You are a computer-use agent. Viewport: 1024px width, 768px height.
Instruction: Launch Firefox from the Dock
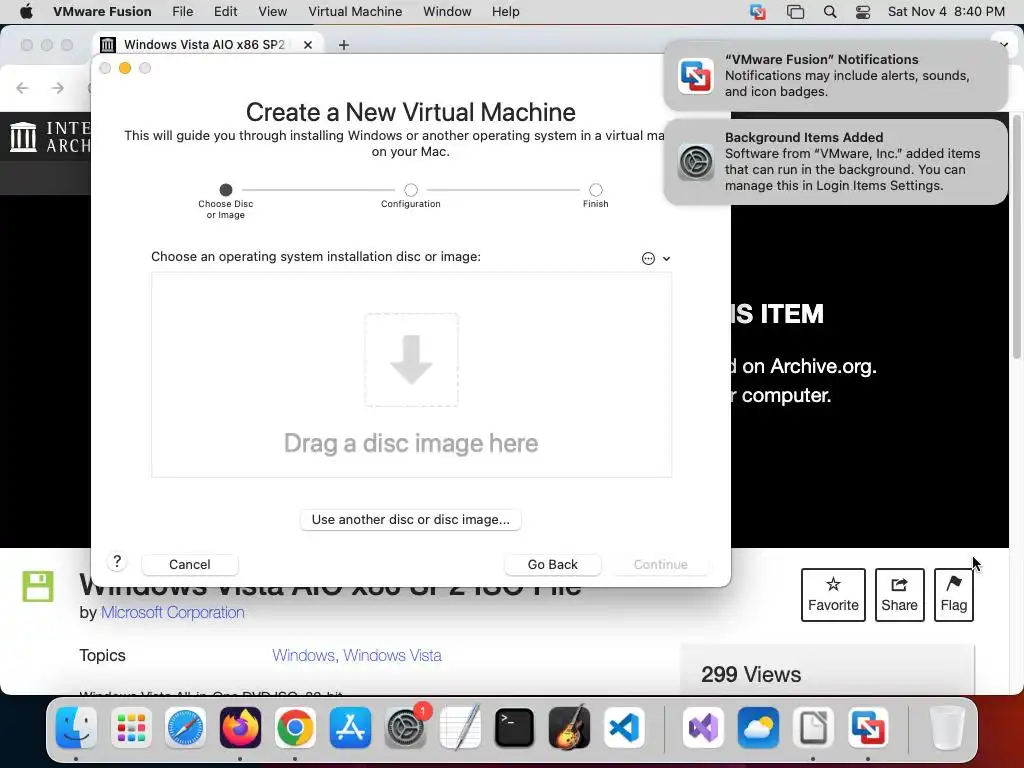point(240,728)
